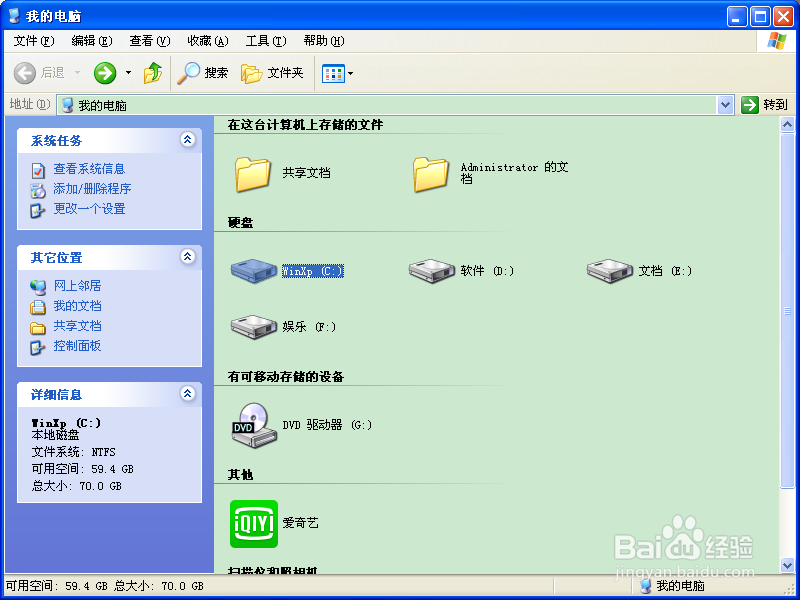Image resolution: width=800 pixels, height=600 pixels.
Task: Click the 在这台计算机上存储的文件 header
Action: click(305, 125)
